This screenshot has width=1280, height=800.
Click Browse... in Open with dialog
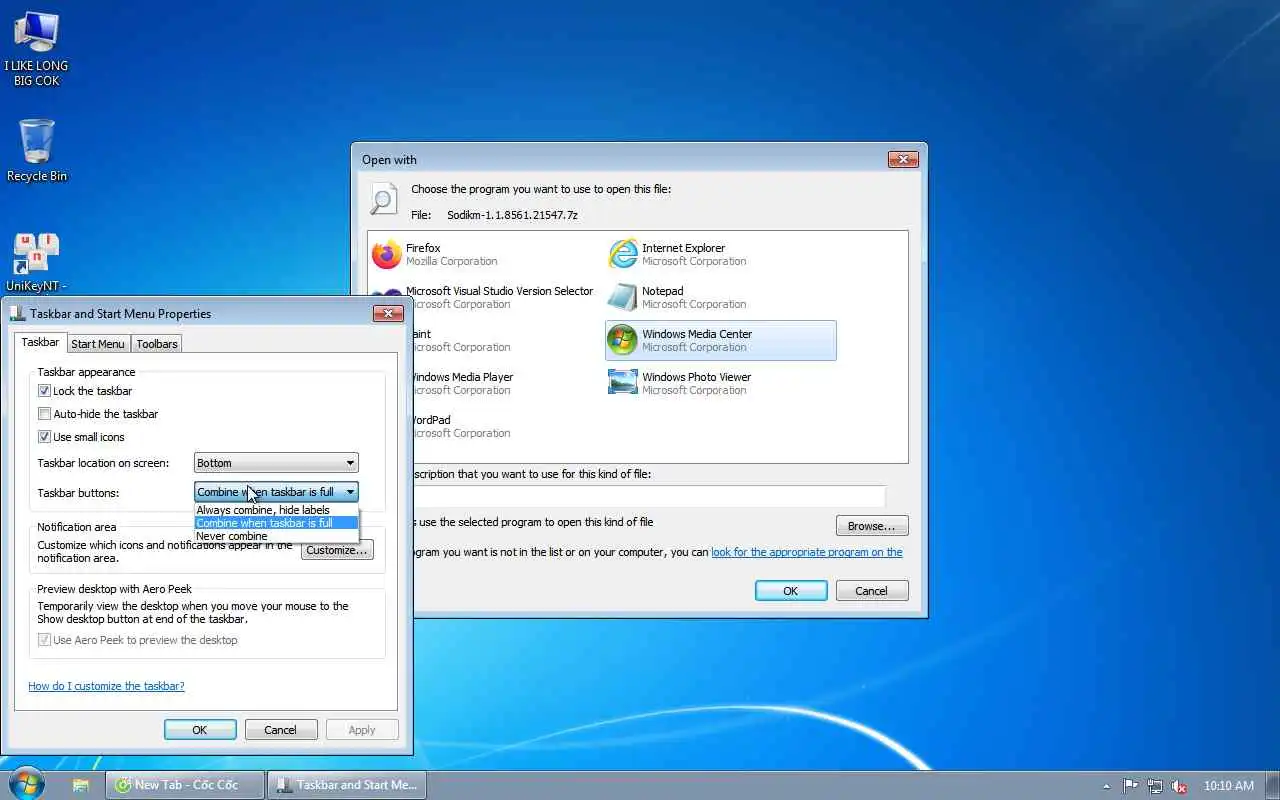point(872,526)
